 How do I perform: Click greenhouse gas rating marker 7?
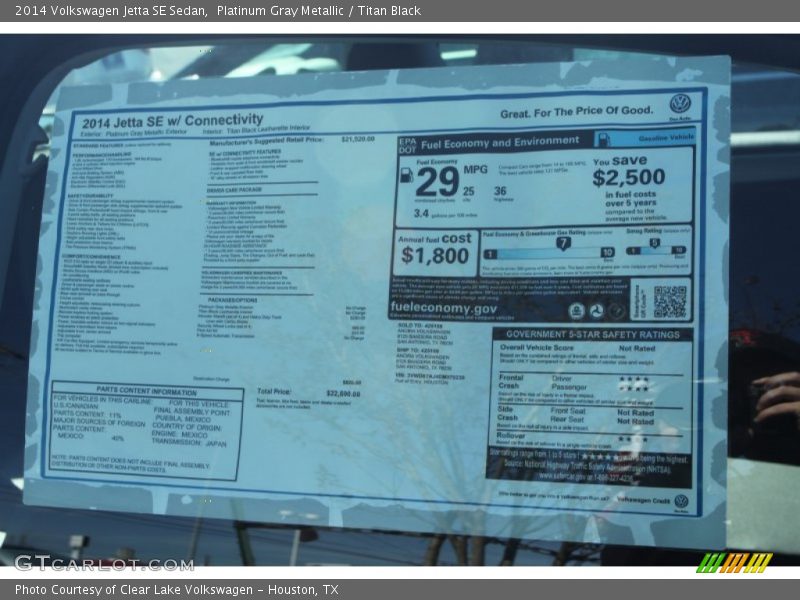point(563,244)
